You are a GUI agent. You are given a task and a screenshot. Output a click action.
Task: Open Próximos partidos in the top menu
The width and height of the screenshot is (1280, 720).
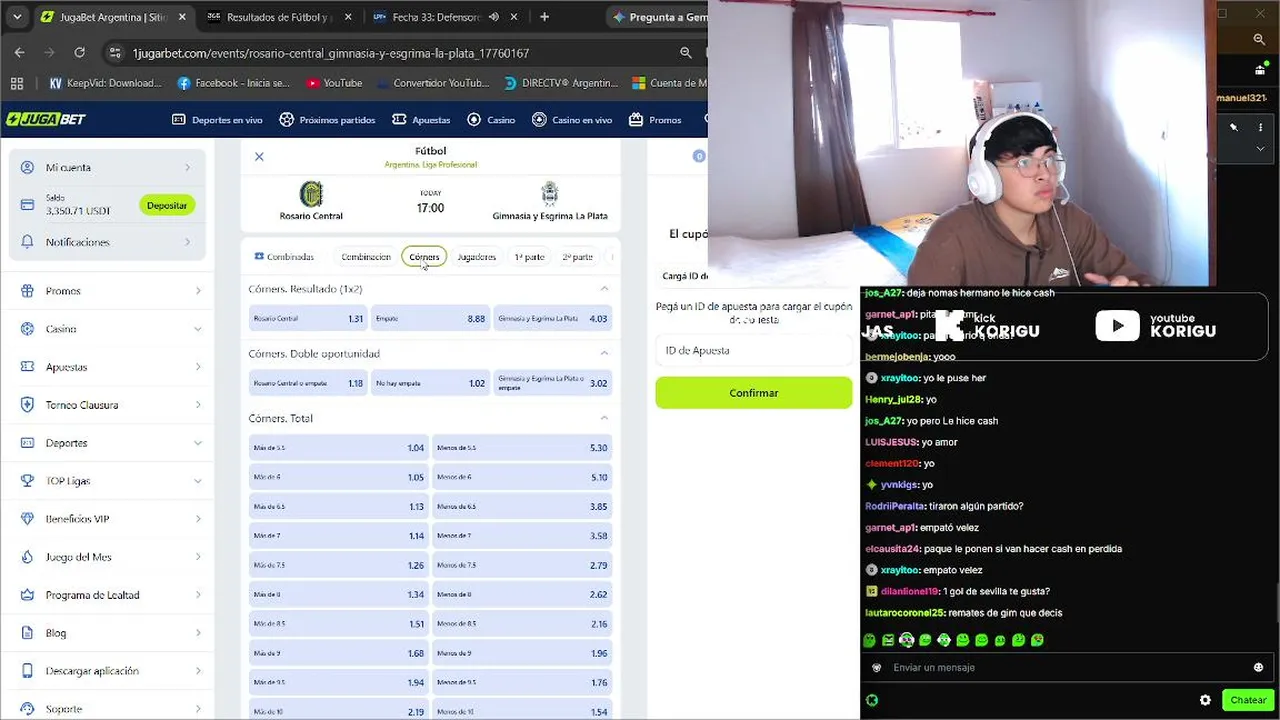tap(327, 120)
